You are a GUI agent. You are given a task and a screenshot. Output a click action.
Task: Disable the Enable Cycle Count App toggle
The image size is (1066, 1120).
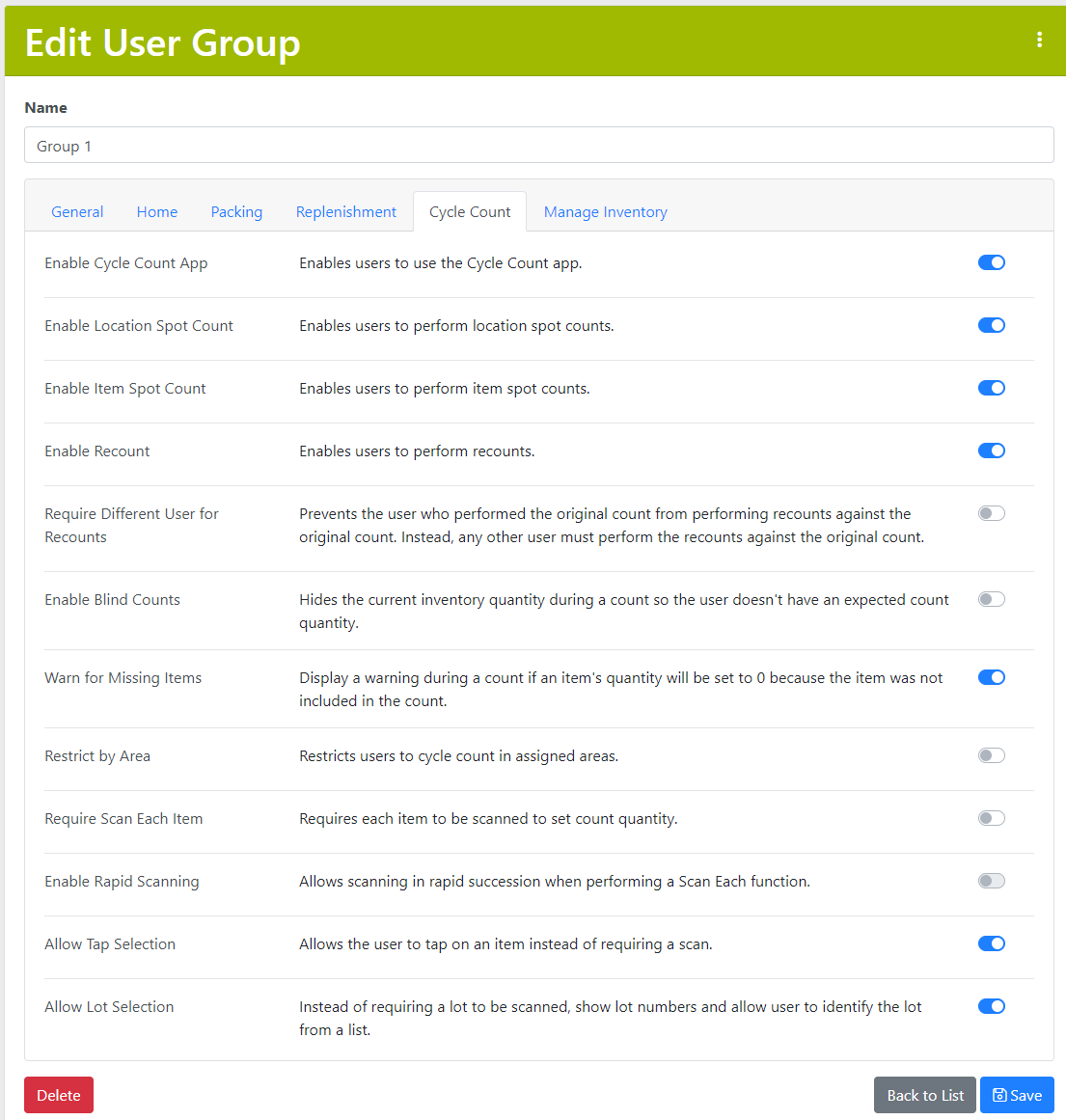pyautogui.click(x=991, y=262)
